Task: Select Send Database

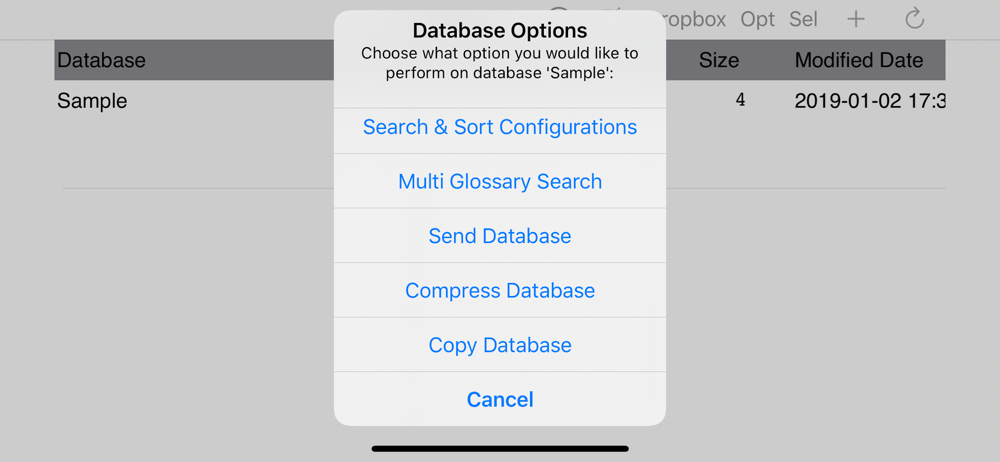Action: click(x=500, y=236)
